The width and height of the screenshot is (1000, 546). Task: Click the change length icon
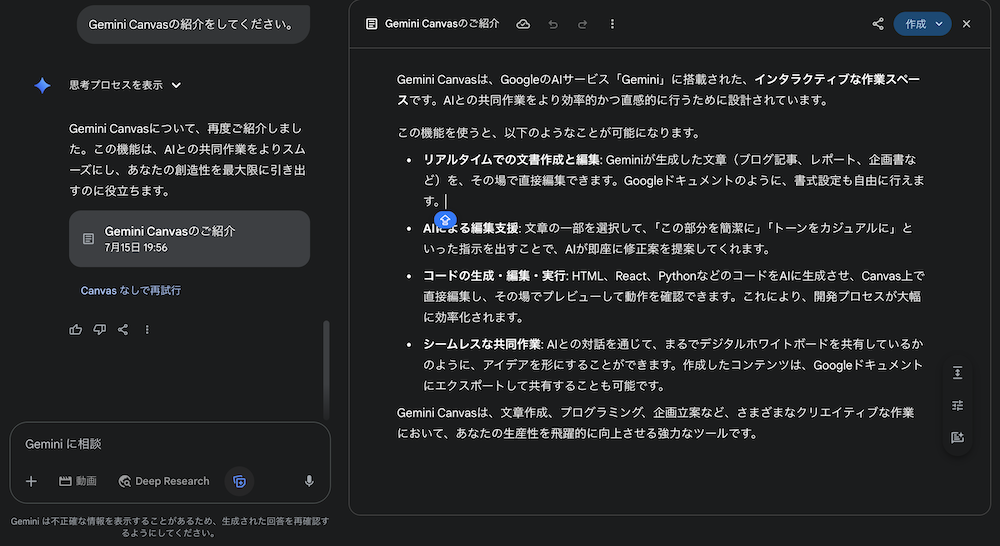(957, 373)
